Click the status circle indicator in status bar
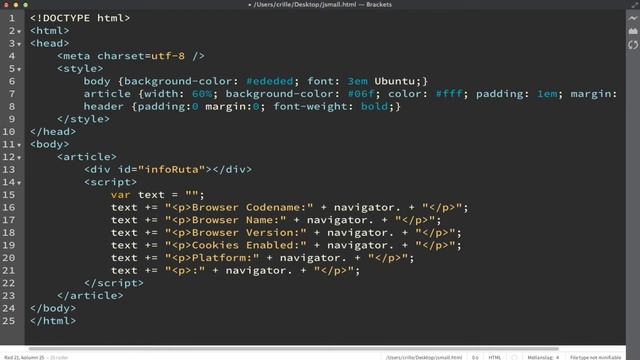This screenshot has width=640, height=360. (514, 357)
